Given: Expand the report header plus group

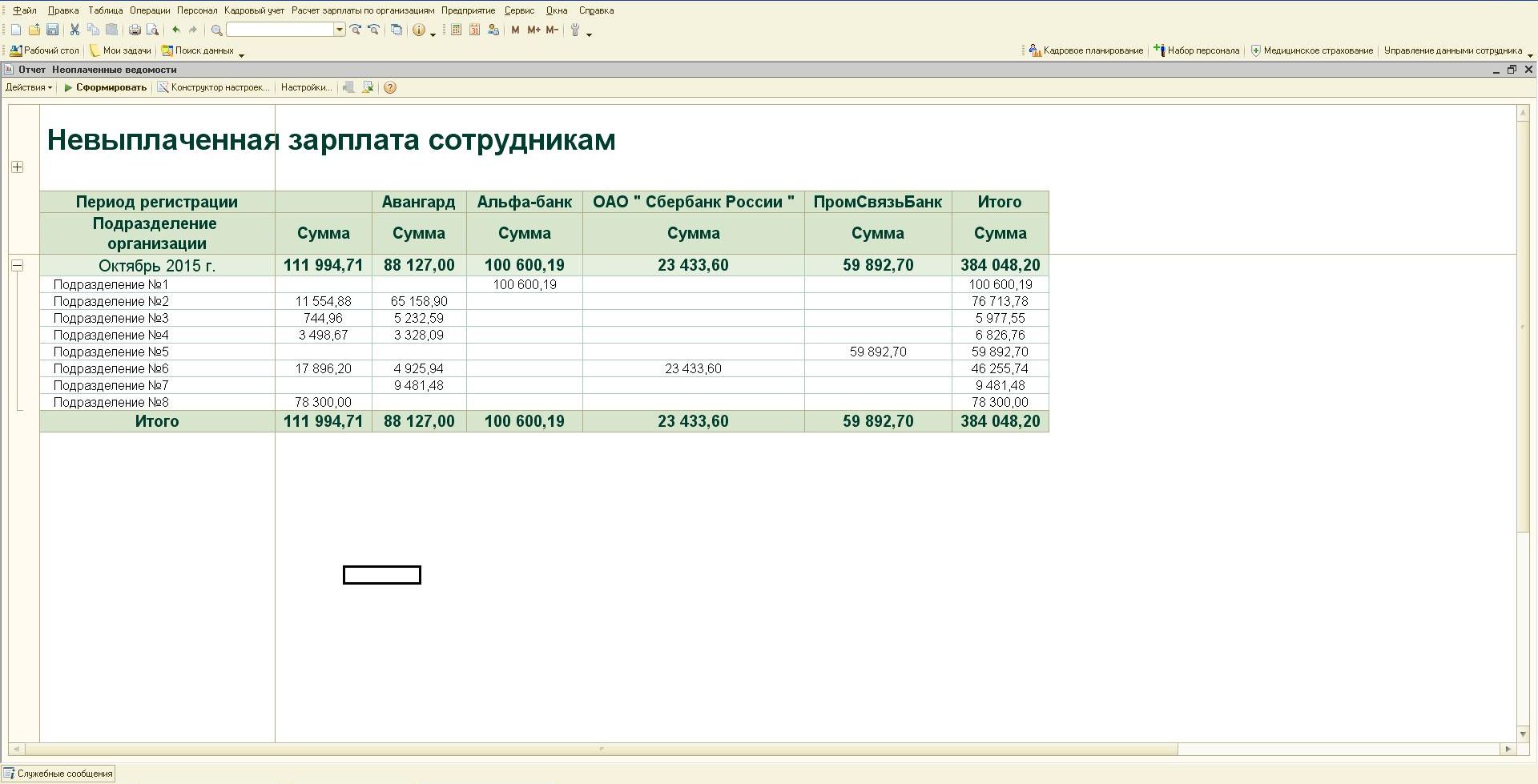Looking at the screenshot, I should point(18,167).
